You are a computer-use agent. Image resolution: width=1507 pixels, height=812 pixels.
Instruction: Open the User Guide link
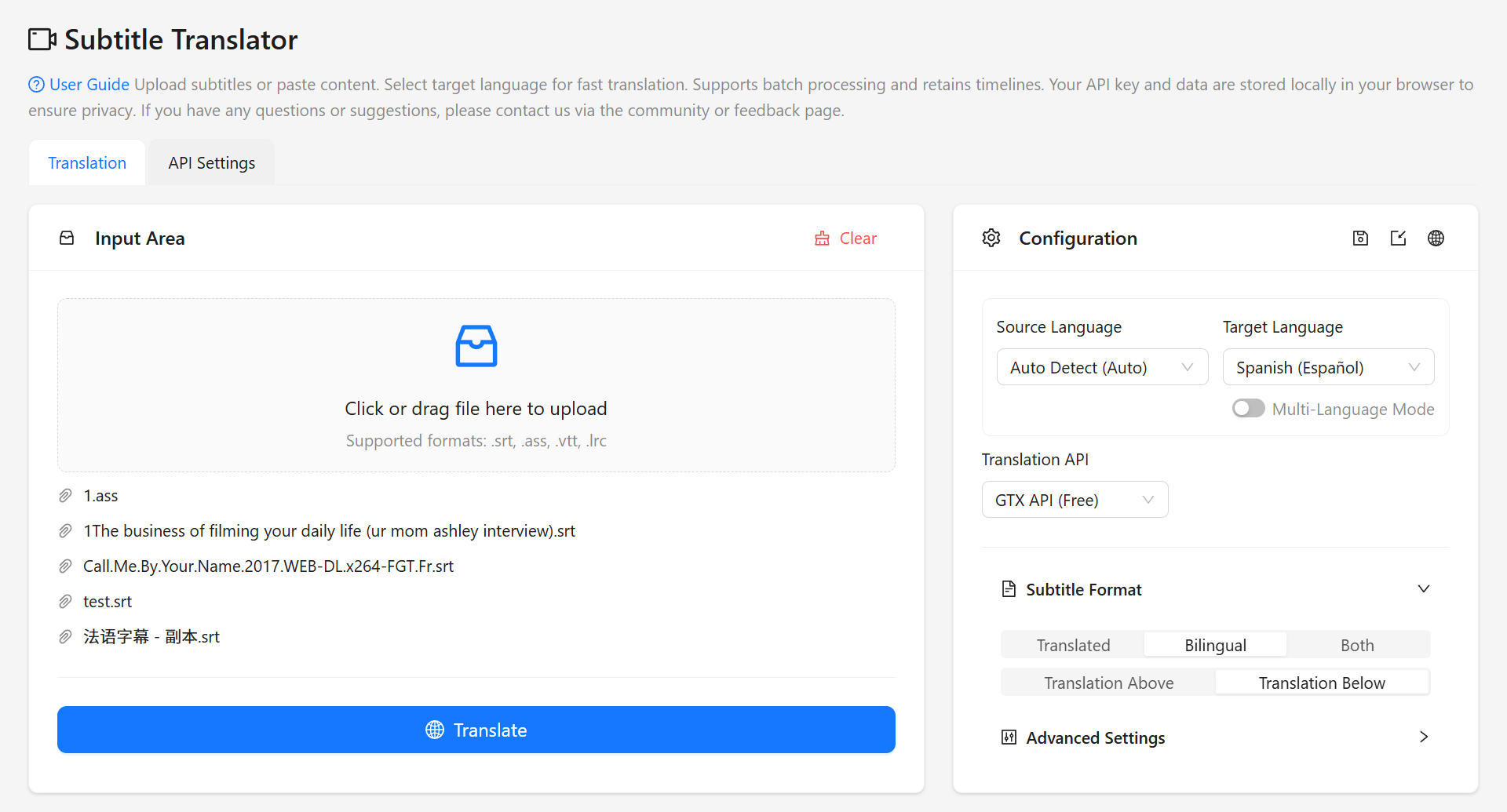click(88, 84)
